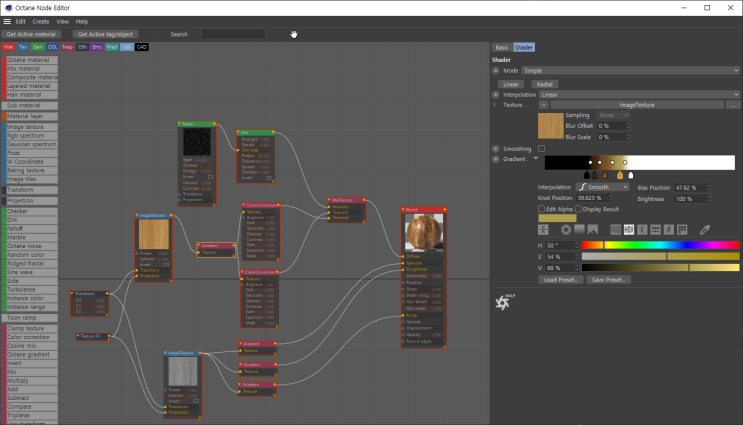Switch to the Shader tab
Screen dimensions: 743x425
[x=524, y=47]
